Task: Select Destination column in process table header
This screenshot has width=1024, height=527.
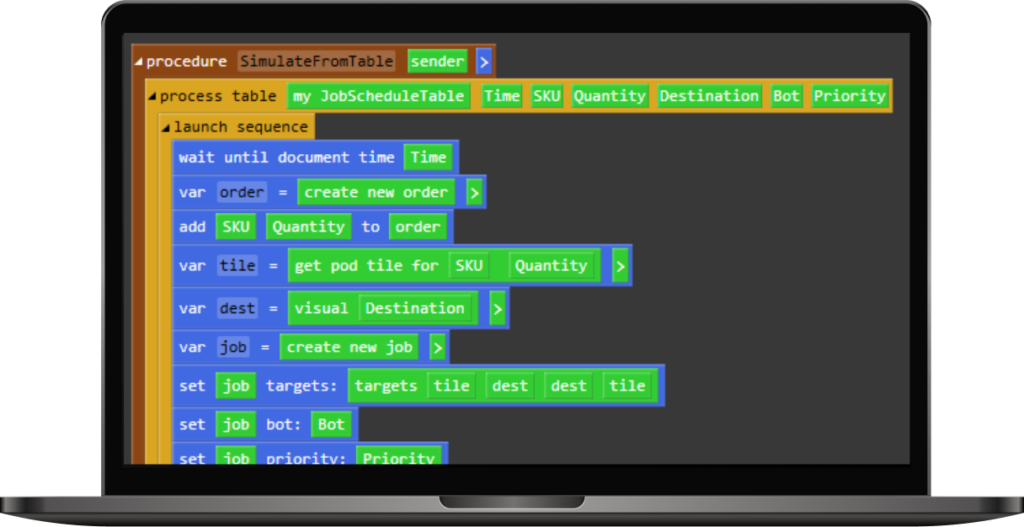Action: [709, 96]
